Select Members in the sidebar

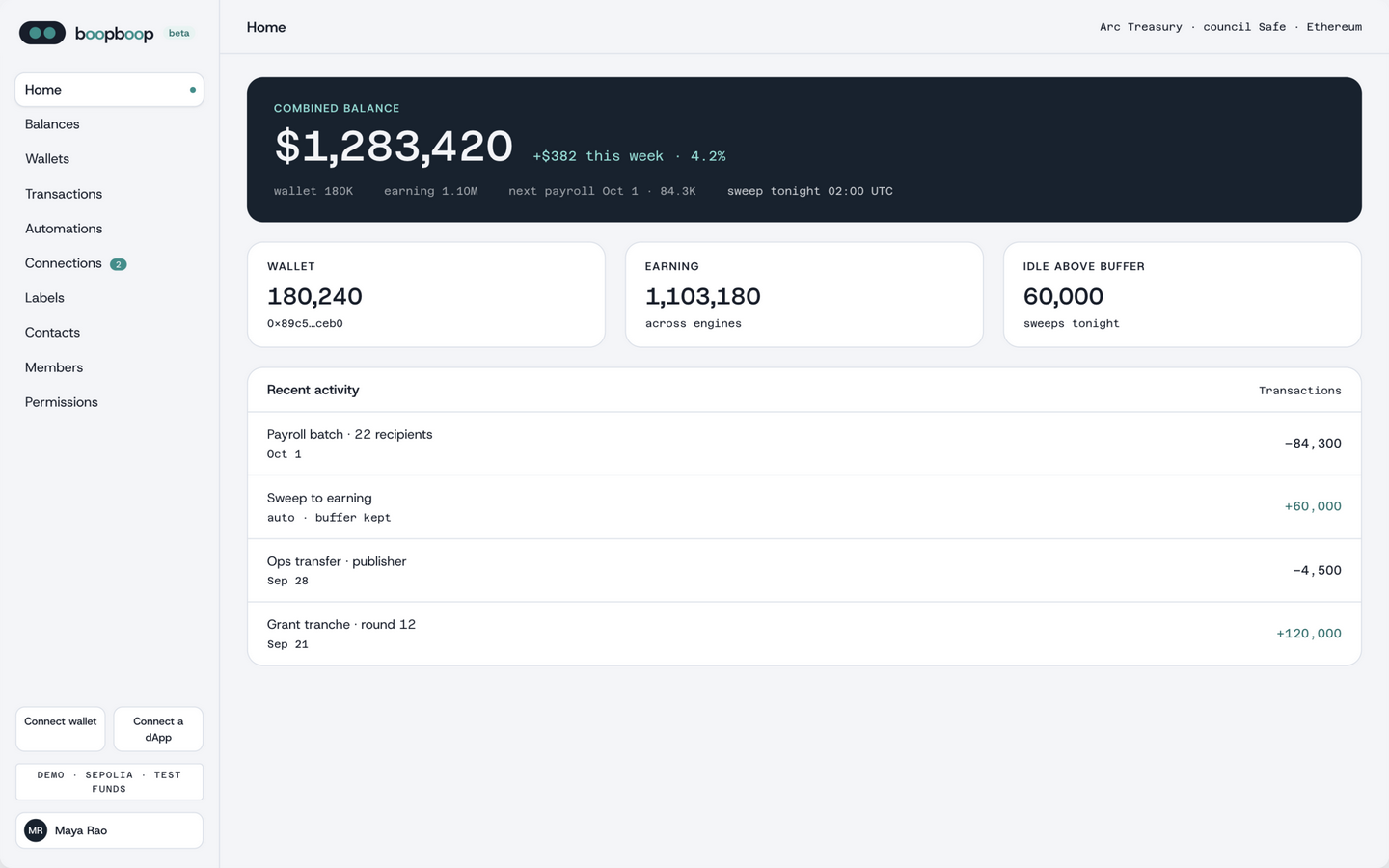109,367
